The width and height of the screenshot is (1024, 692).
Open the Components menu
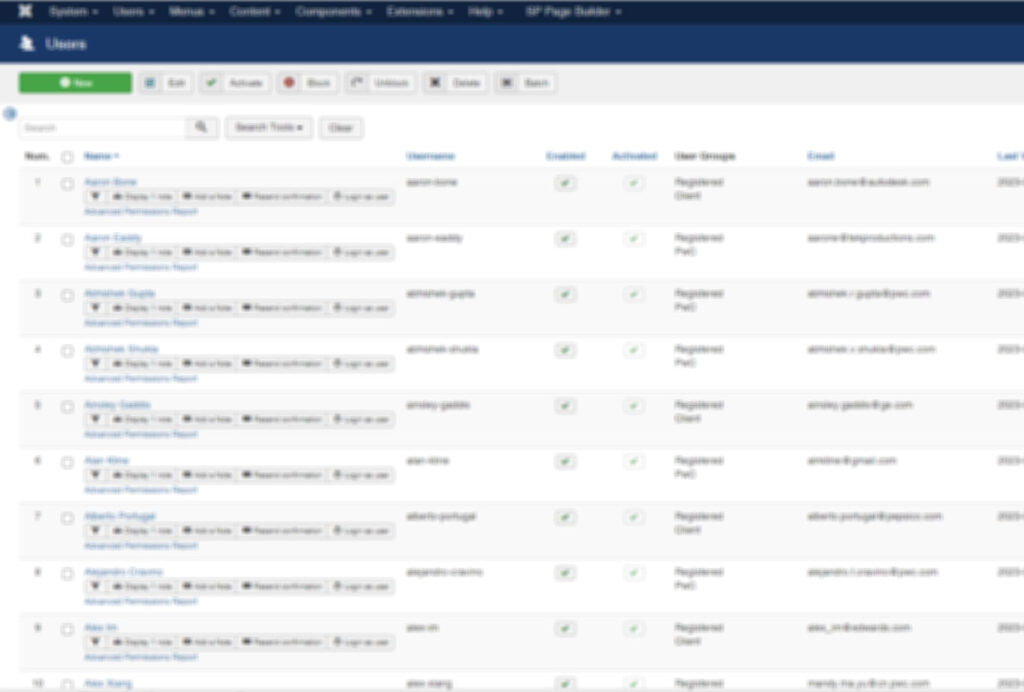click(333, 11)
